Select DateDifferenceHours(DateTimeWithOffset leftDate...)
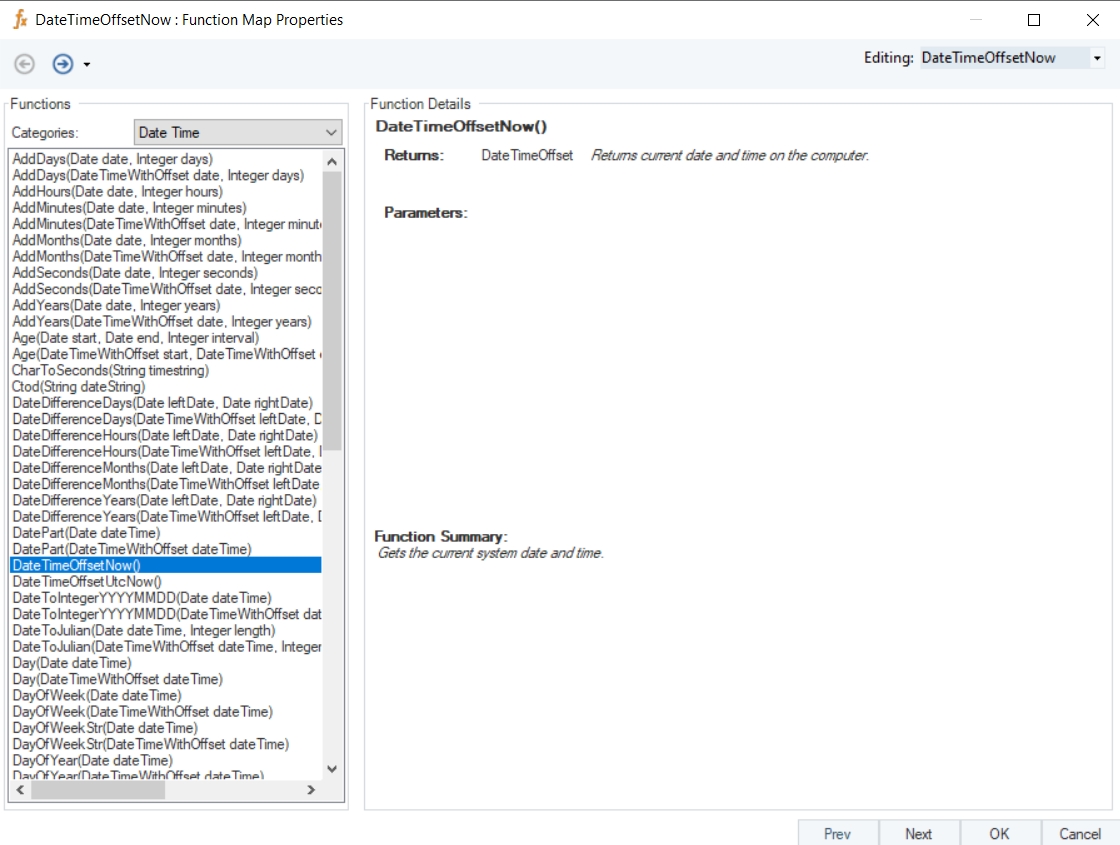Viewport: 1120px width, 845px height. point(166,451)
